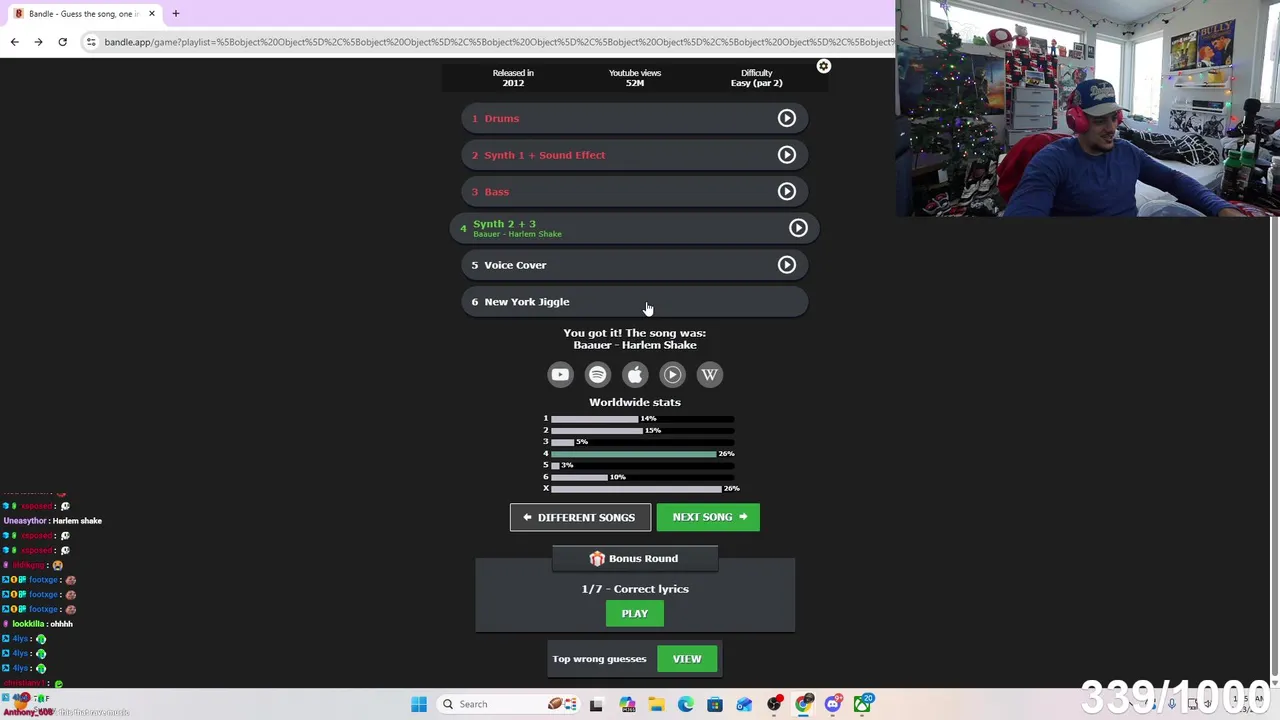The width and height of the screenshot is (1280, 720).
Task: Click the 'Difficulty Easy (par 2)' info
Action: pyautogui.click(x=757, y=78)
